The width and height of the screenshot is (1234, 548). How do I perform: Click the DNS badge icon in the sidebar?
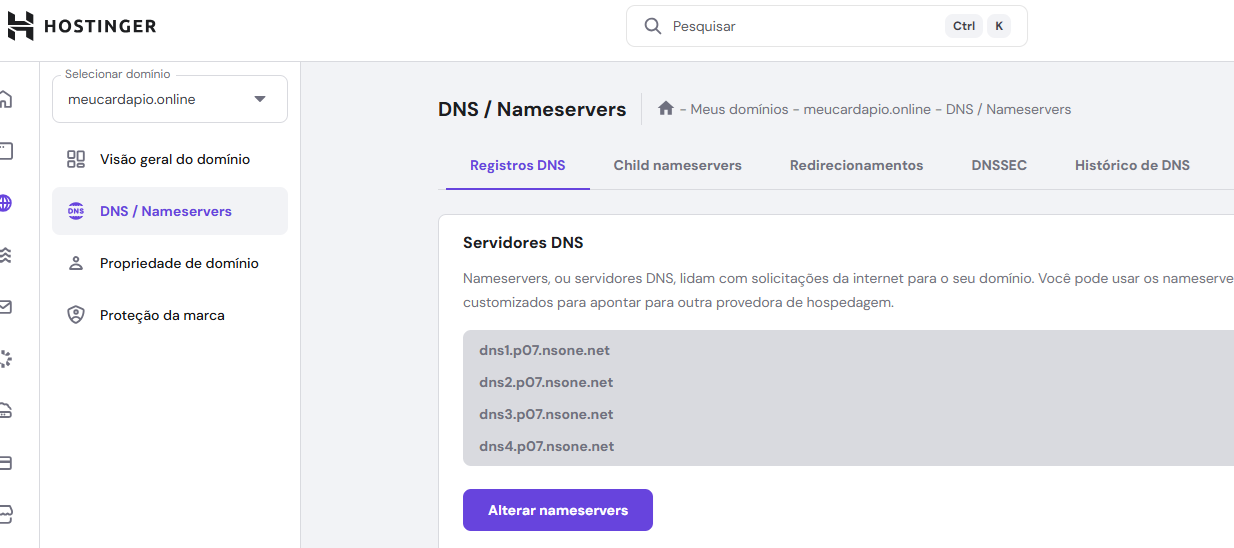(x=76, y=211)
